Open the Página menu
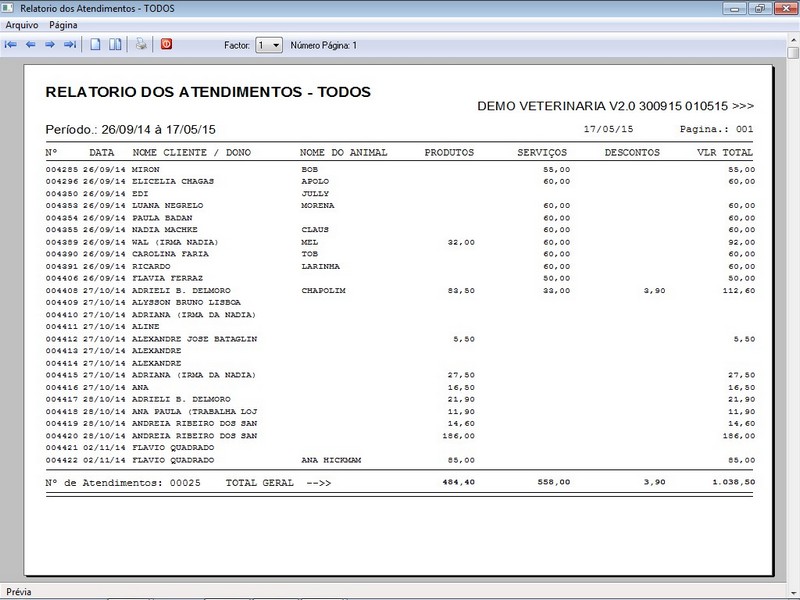 pyautogui.click(x=63, y=24)
